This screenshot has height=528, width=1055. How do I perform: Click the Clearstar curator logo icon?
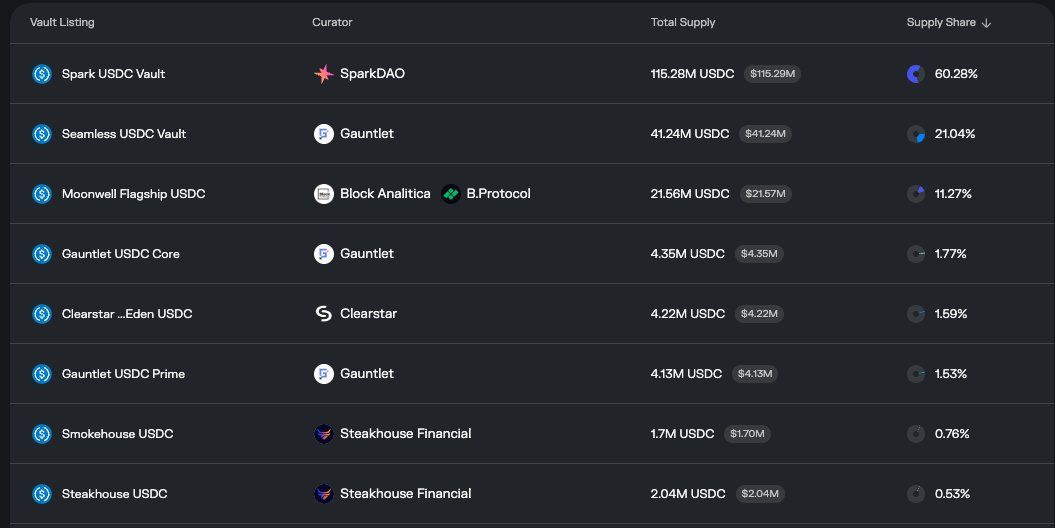pyautogui.click(x=324, y=313)
